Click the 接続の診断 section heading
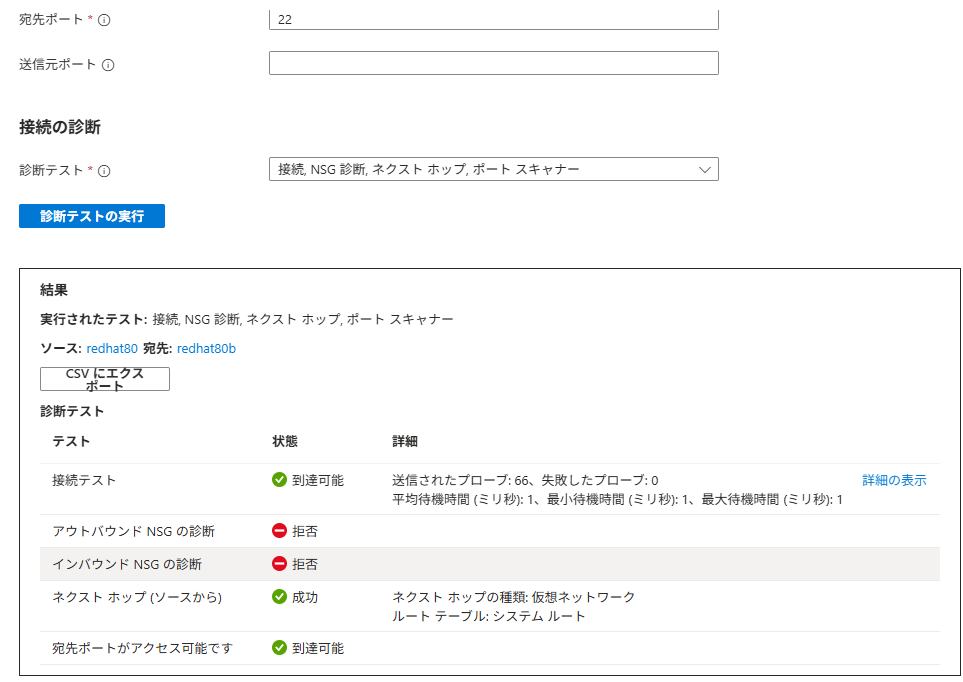This screenshot has width=963, height=682. [60, 127]
